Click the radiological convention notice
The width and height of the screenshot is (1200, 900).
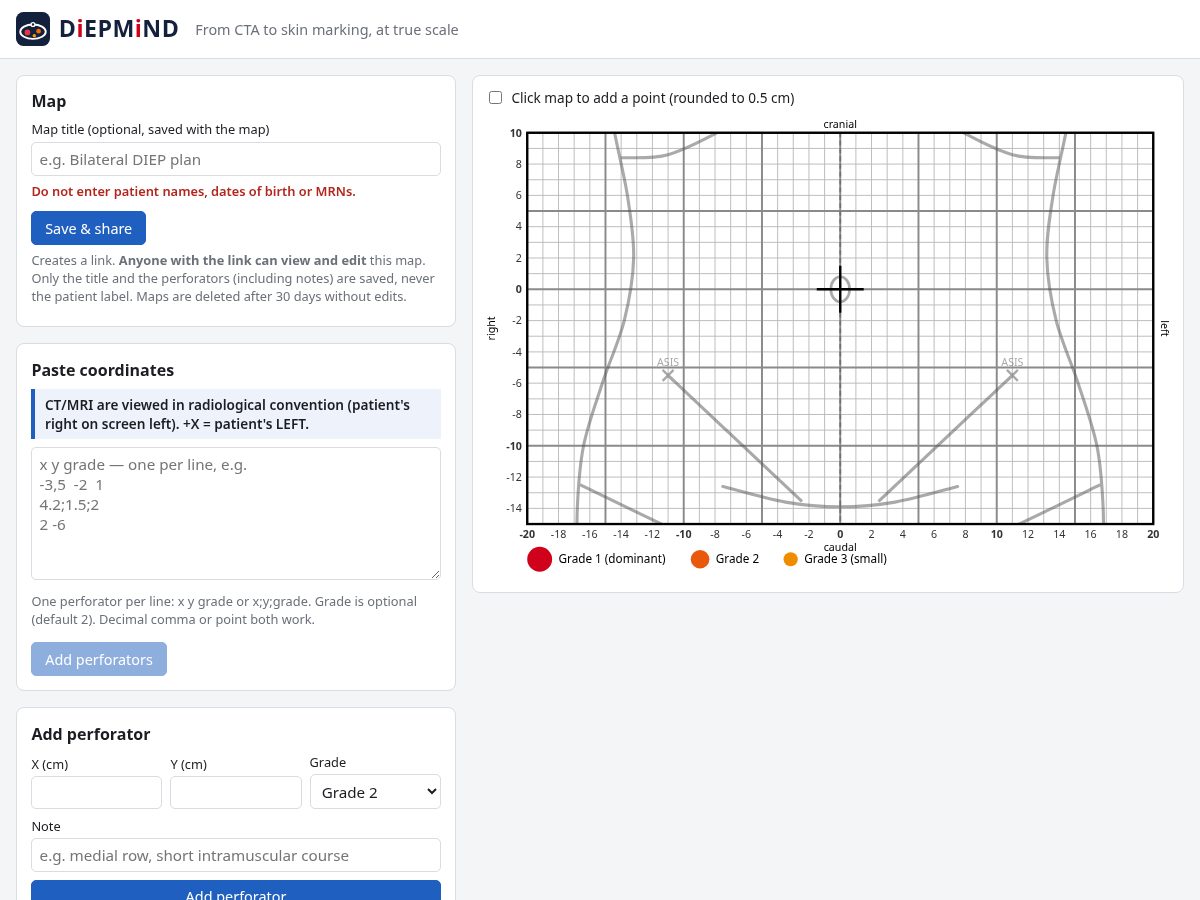click(x=236, y=414)
